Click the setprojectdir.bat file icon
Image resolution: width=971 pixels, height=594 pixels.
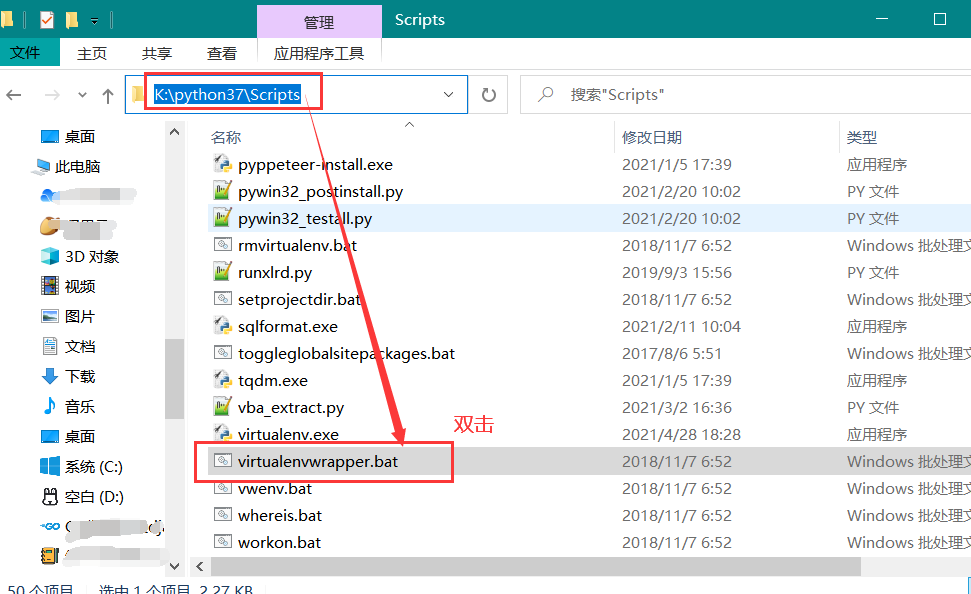tap(222, 299)
